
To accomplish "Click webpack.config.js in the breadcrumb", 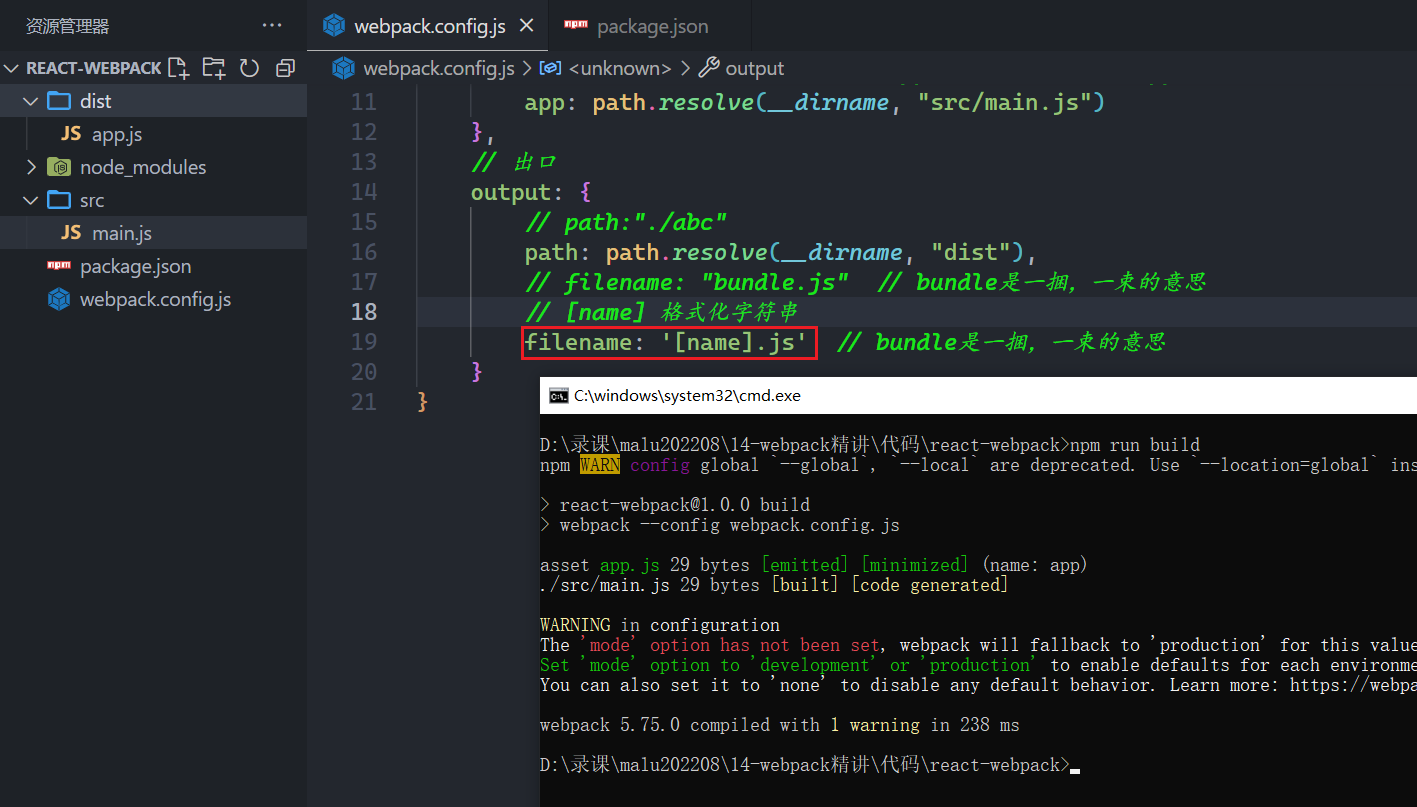I will pyautogui.click(x=439, y=68).
